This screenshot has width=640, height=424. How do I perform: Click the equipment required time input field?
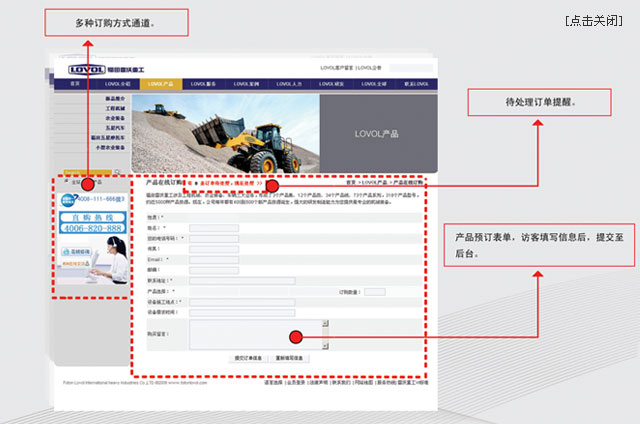[242, 313]
